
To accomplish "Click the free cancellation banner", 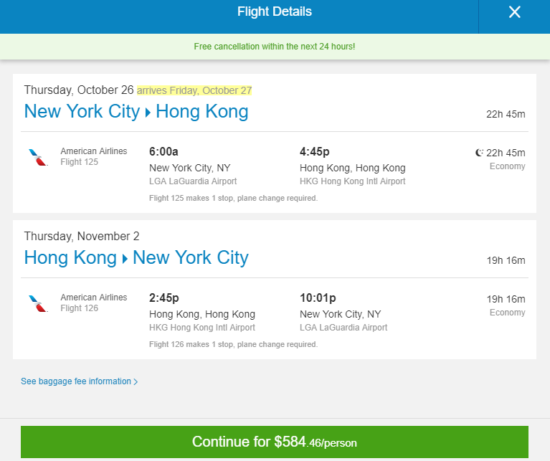I will pyautogui.click(x=275, y=47).
